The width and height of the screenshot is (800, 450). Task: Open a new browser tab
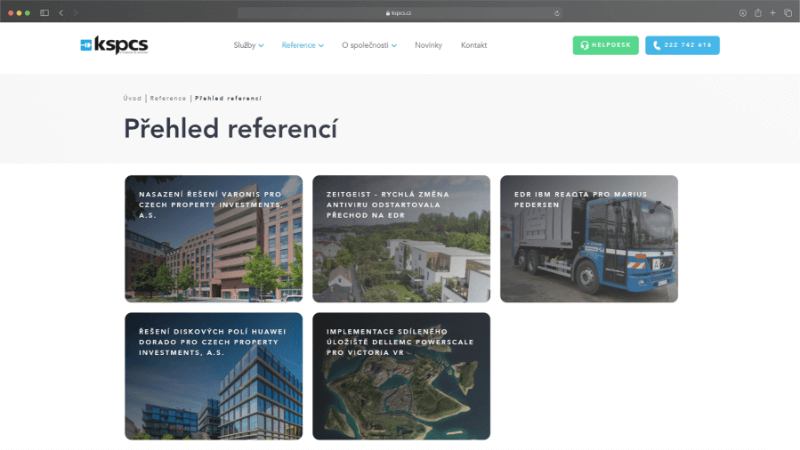[x=772, y=13]
